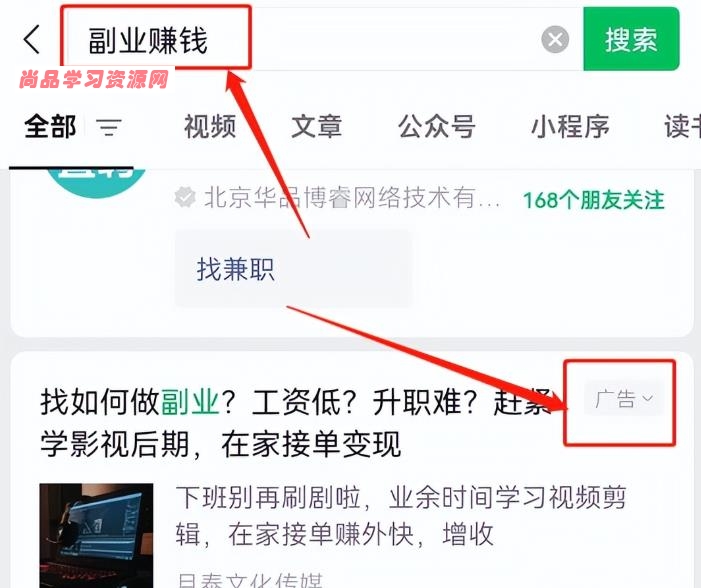Open the 公众号 tab
Viewport: 701px width, 588px height.
(x=437, y=127)
